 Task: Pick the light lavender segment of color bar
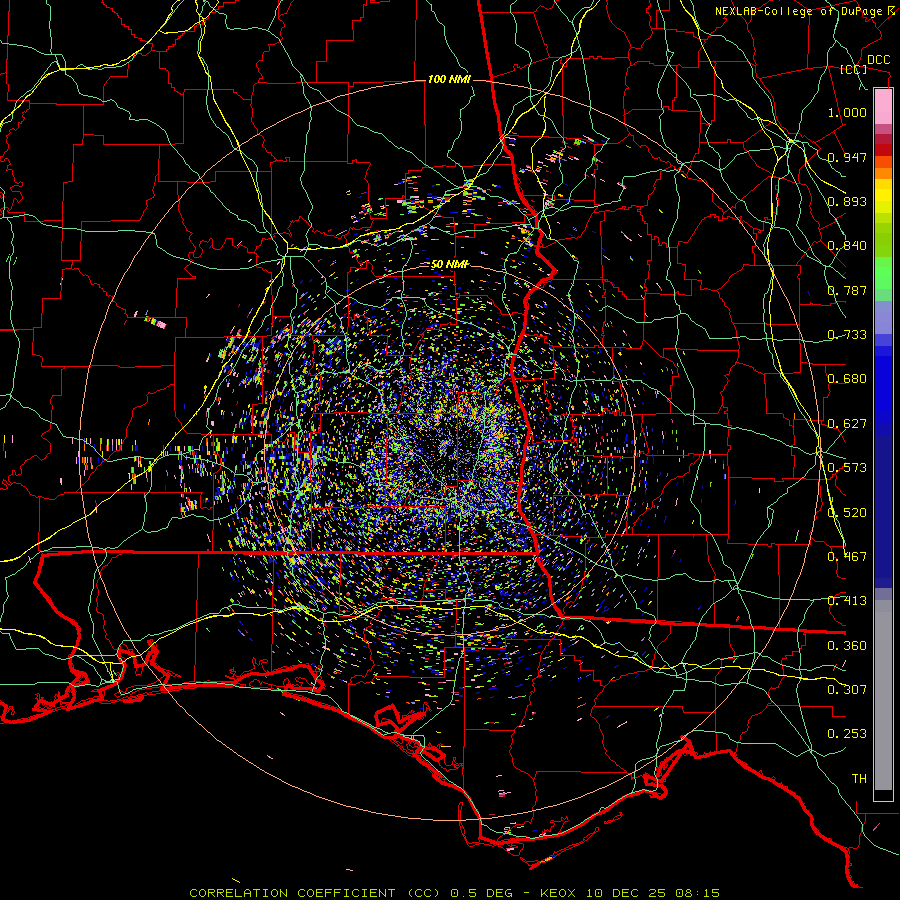pyautogui.click(x=883, y=317)
